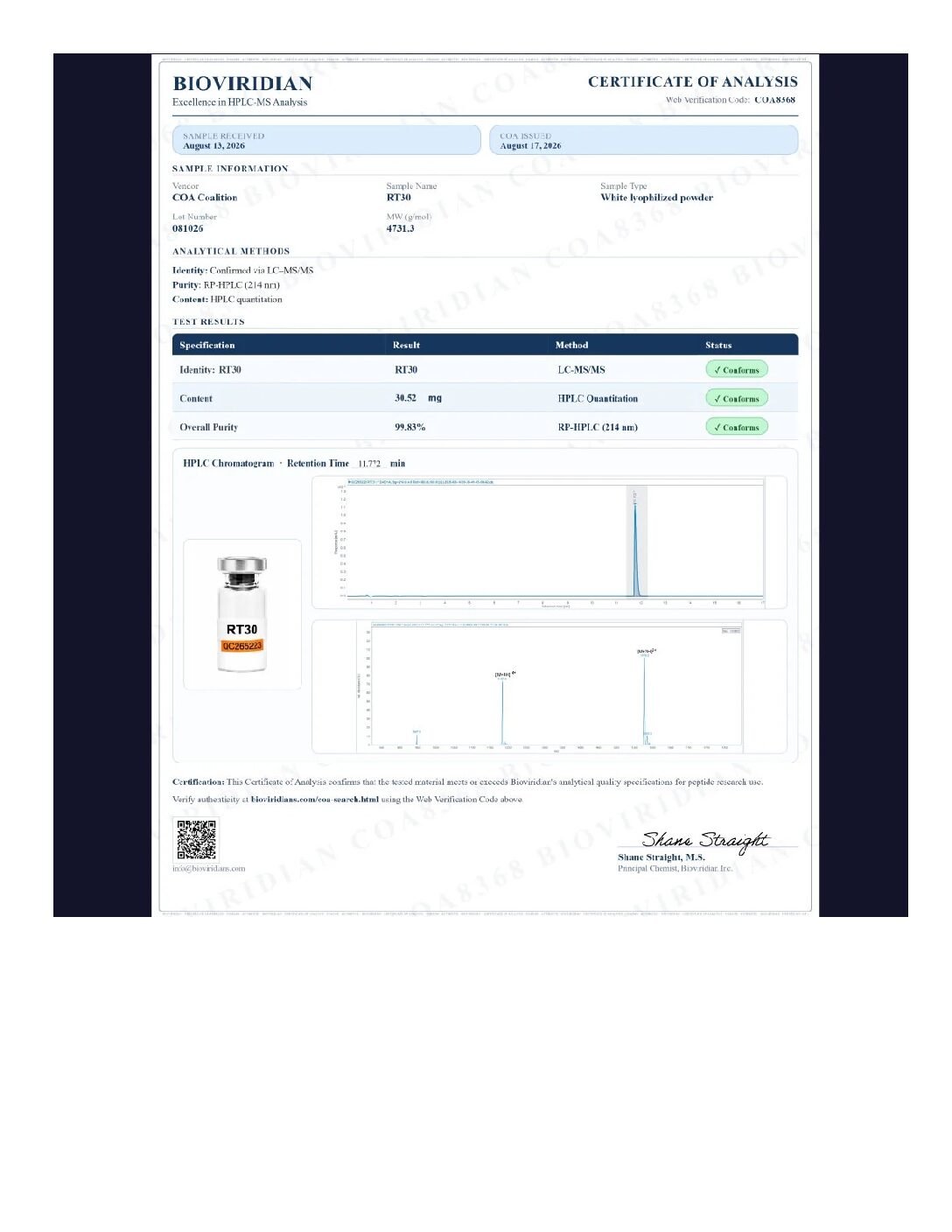Click the CERTIFICATE OF ANALYSIS title
Image resolution: width=952 pixels, height=1232 pixels.
tap(693, 81)
